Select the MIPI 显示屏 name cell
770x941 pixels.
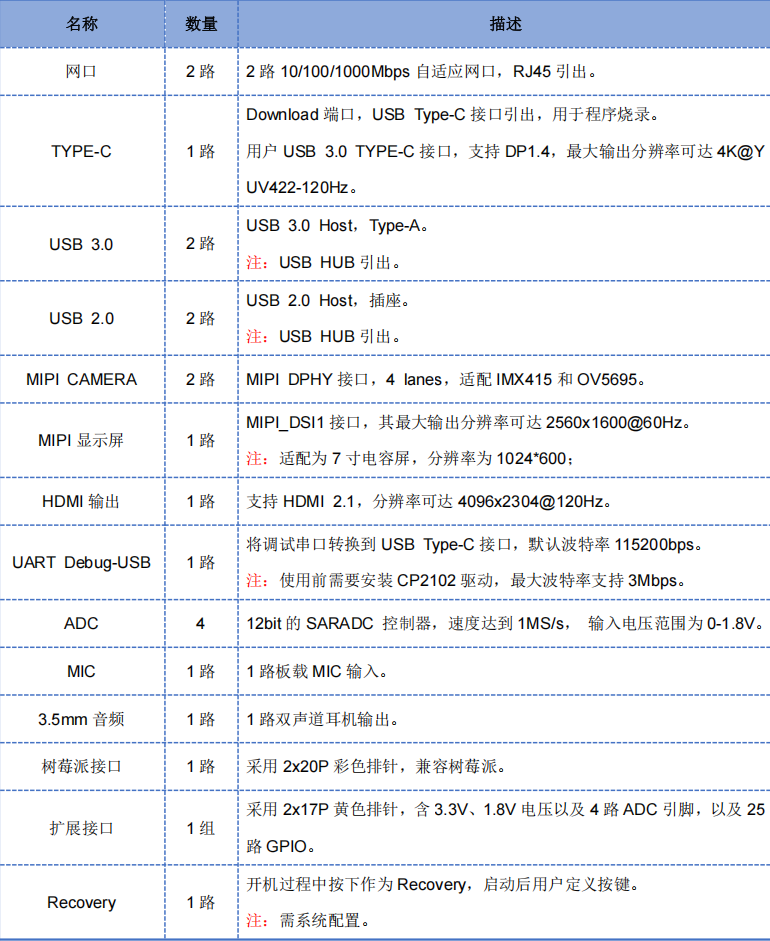point(82,440)
